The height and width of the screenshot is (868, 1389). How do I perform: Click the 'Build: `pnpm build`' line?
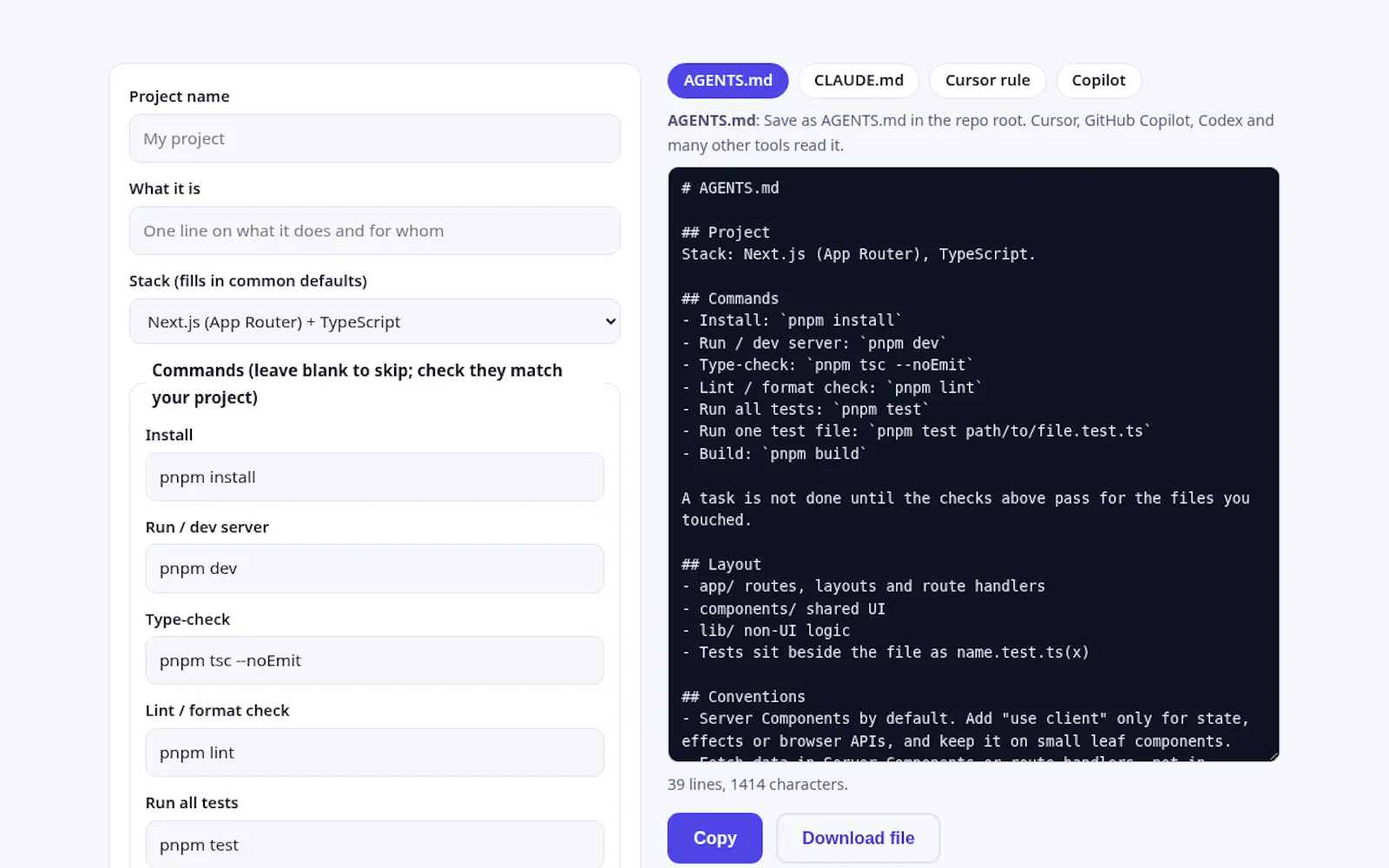(774, 454)
